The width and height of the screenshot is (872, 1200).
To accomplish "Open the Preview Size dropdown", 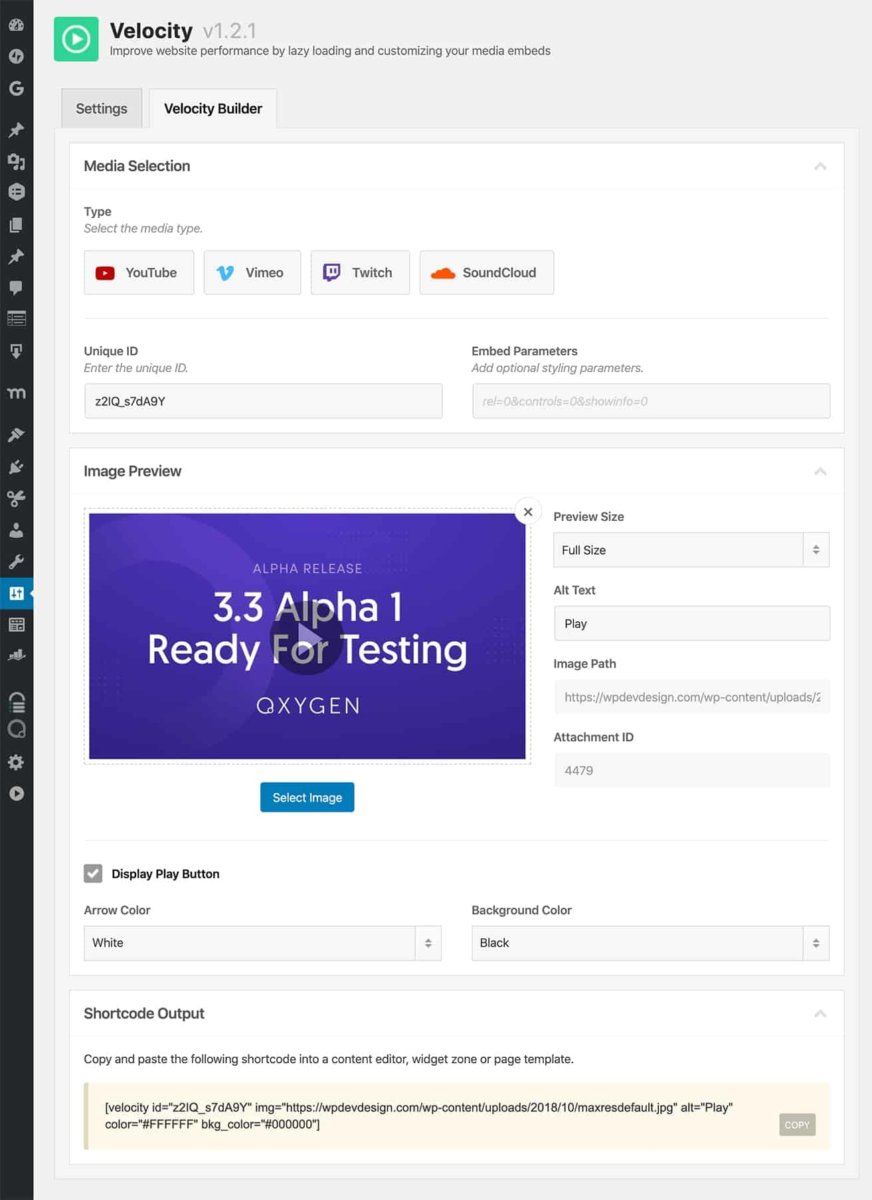I will [691, 550].
